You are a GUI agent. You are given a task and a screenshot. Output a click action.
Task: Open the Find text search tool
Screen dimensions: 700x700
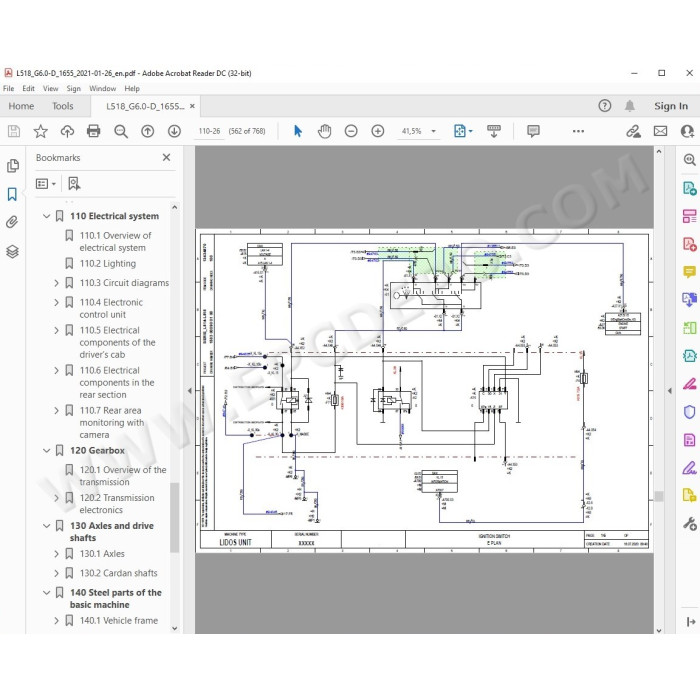(x=121, y=131)
